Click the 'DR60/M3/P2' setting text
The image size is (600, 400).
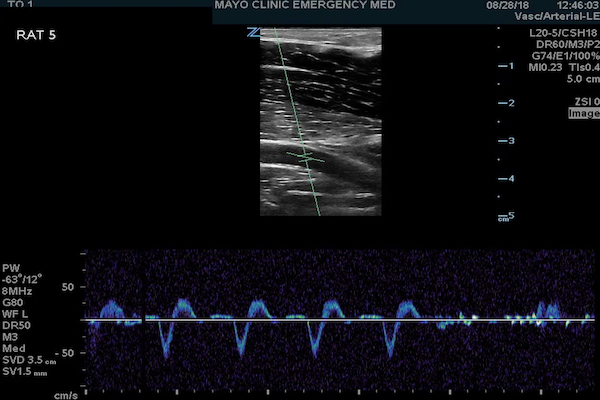567,44
